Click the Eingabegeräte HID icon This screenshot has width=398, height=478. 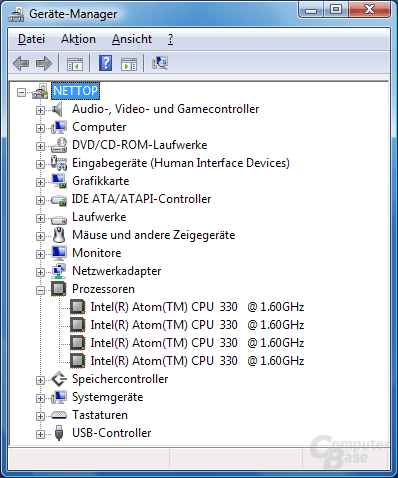click(59, 163)
